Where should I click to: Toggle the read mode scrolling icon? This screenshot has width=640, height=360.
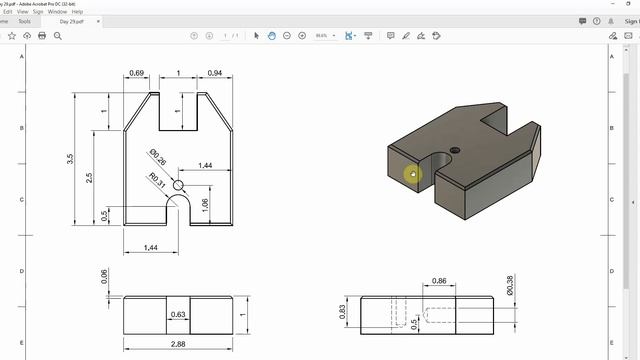368,36
